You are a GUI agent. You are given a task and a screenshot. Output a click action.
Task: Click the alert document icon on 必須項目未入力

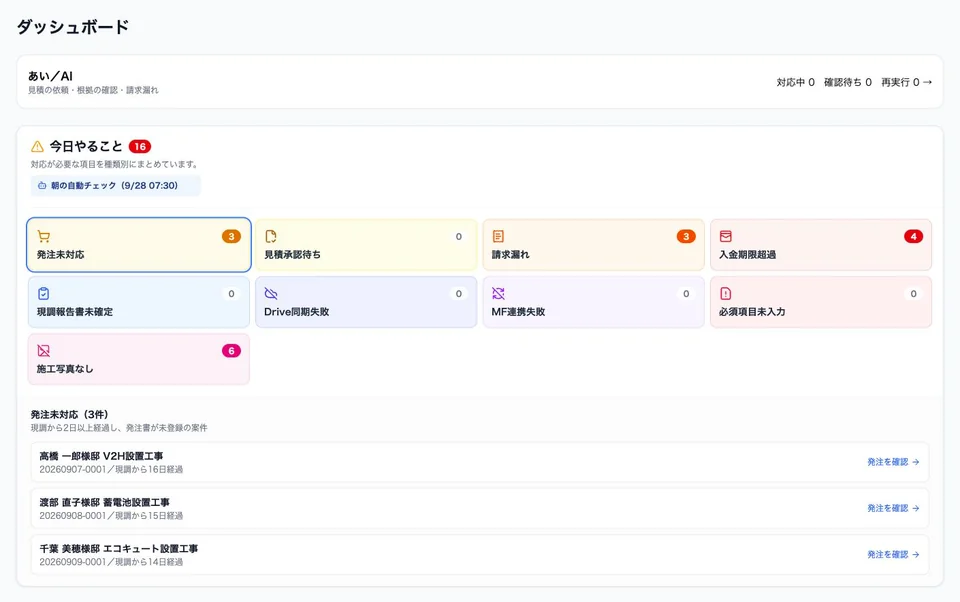pos(726,293)
